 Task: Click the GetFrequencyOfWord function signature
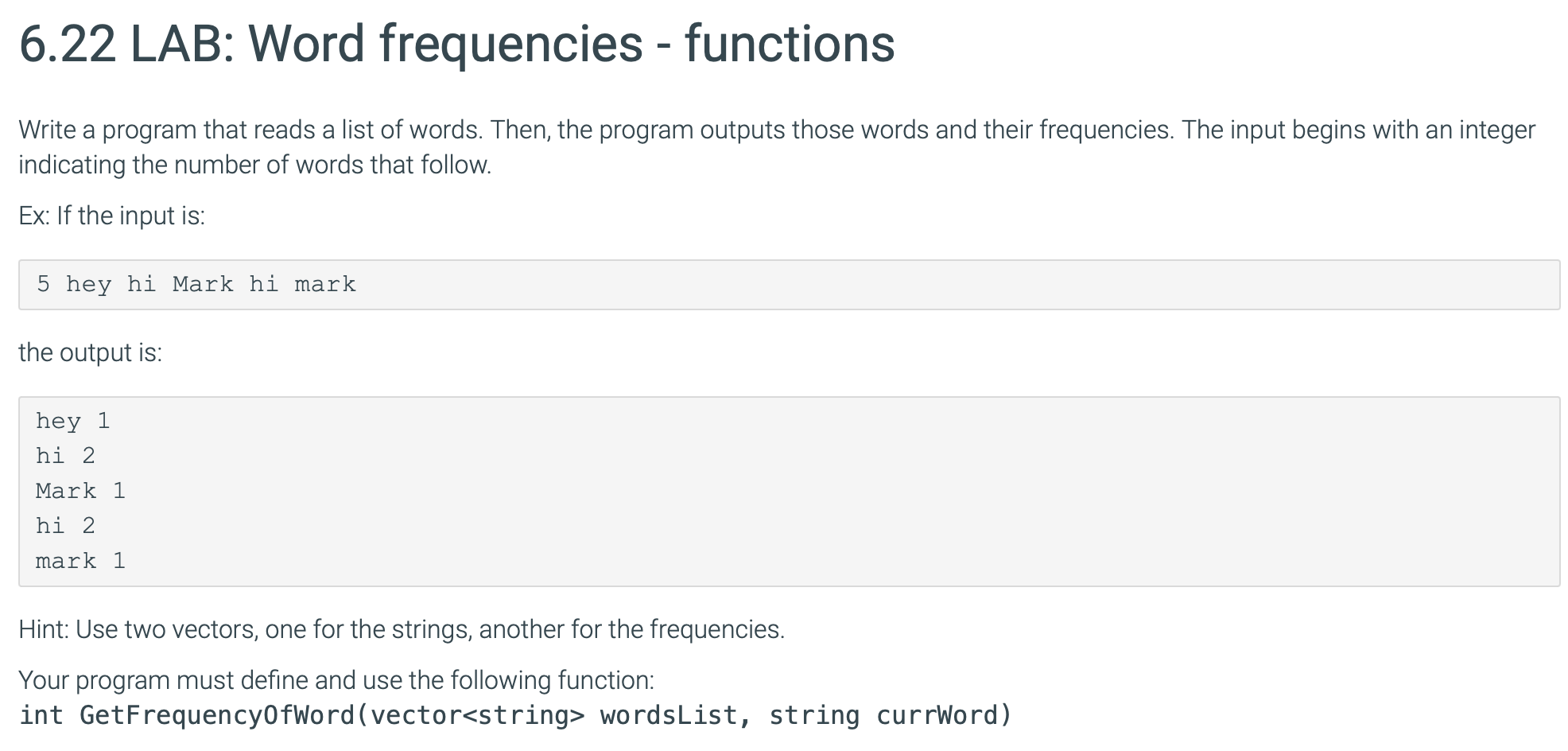pos(515,715)
